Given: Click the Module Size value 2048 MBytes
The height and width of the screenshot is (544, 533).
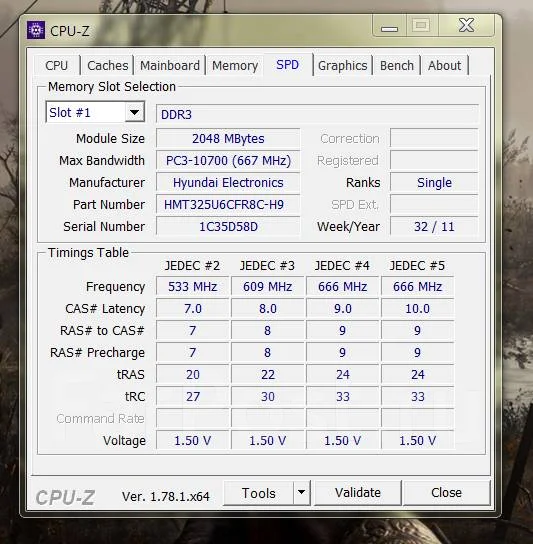Looking at the screenshot, I should click(x=228, y=138).
